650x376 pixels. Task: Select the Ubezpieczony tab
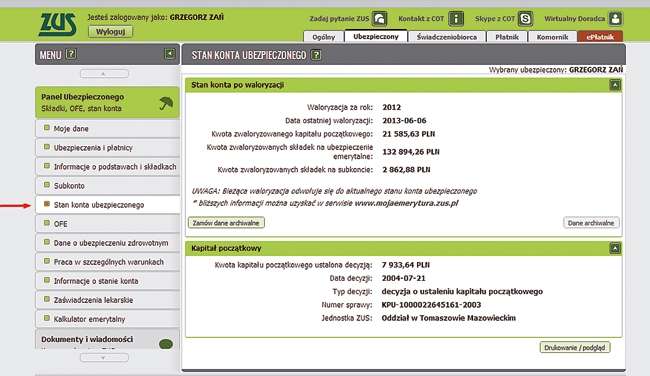tap(376, 36)
